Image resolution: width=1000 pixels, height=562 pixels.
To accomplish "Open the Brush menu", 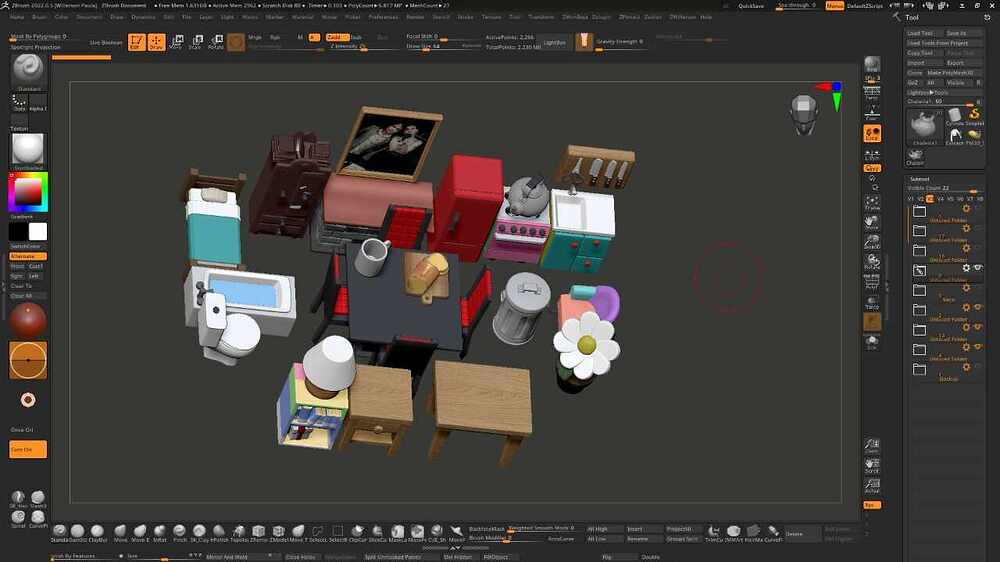I will (40, 17).
